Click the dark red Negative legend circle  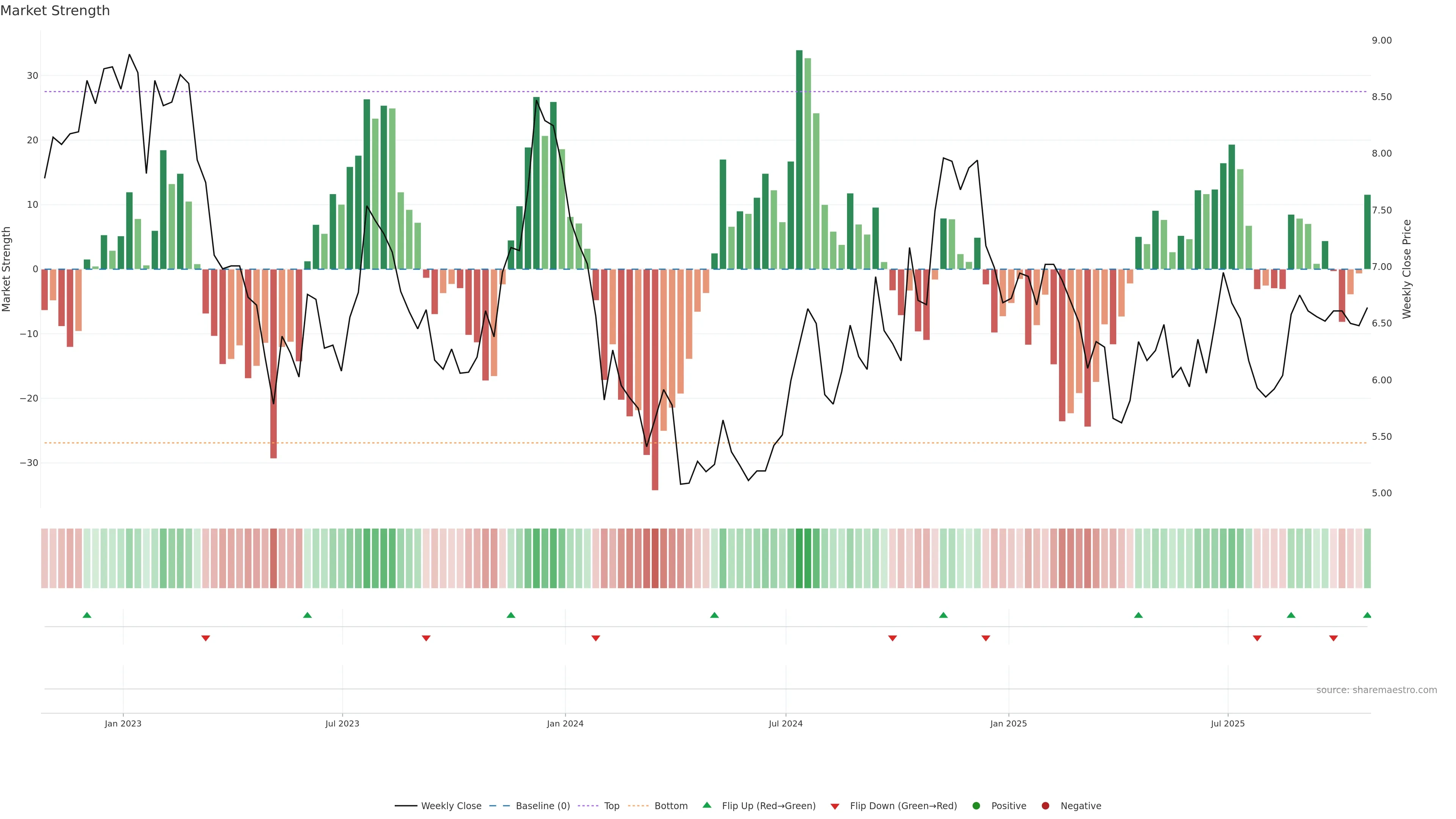(1045, 806)
